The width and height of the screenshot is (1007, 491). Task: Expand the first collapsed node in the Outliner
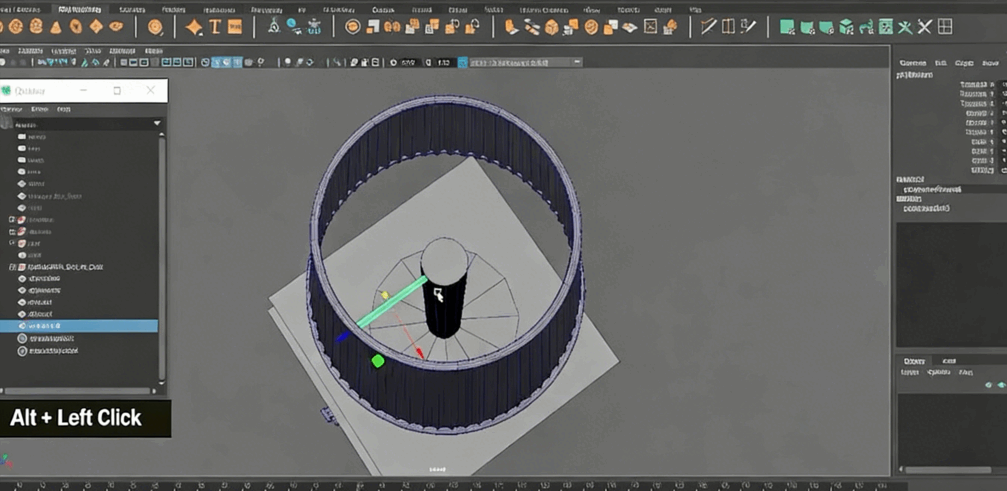[x=12, y=219]
